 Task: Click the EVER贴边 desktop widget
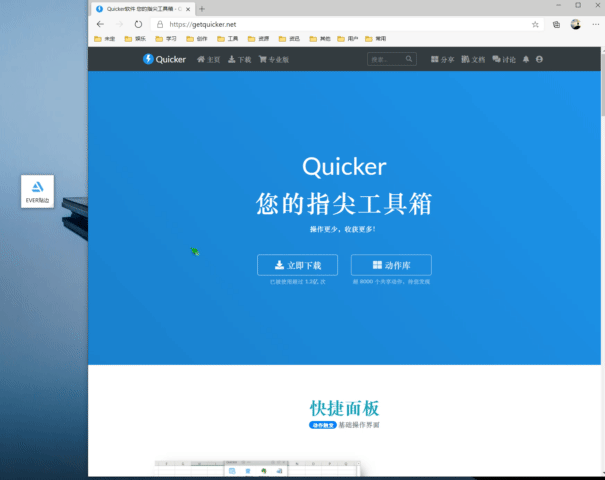click(x=37, y=191)
